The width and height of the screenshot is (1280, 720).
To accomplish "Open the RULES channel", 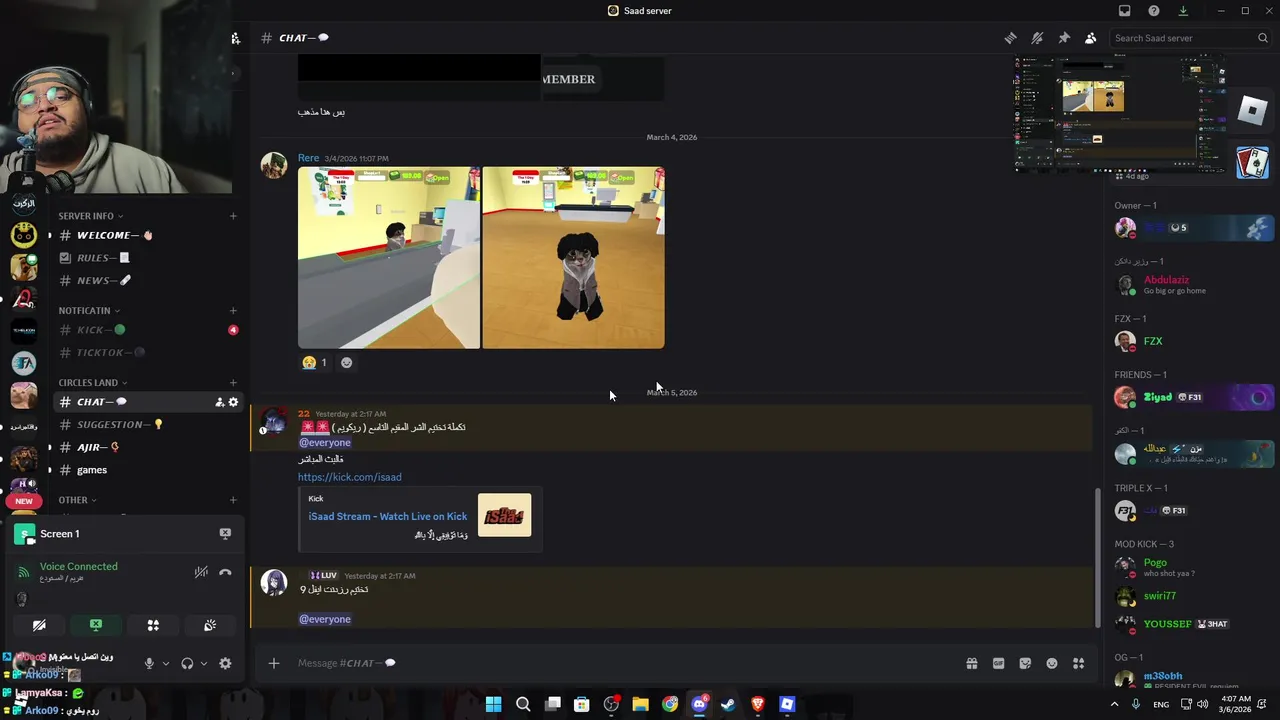I will [147, 258].
